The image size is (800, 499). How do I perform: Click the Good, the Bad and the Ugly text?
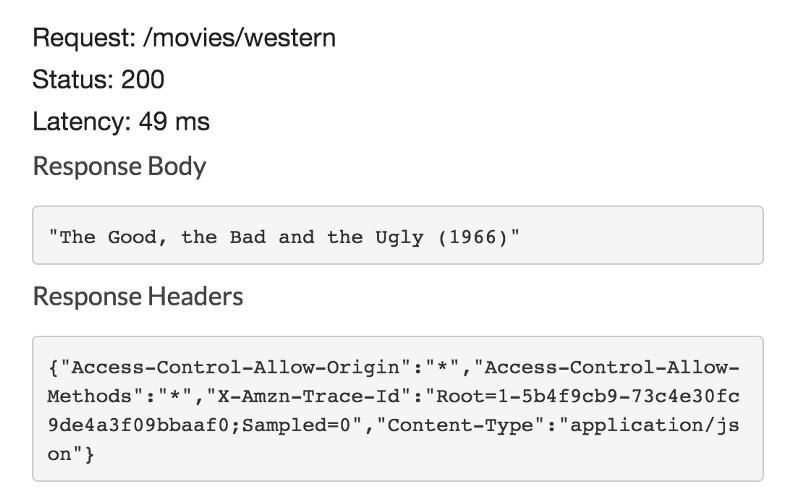[x=265, y=238]
